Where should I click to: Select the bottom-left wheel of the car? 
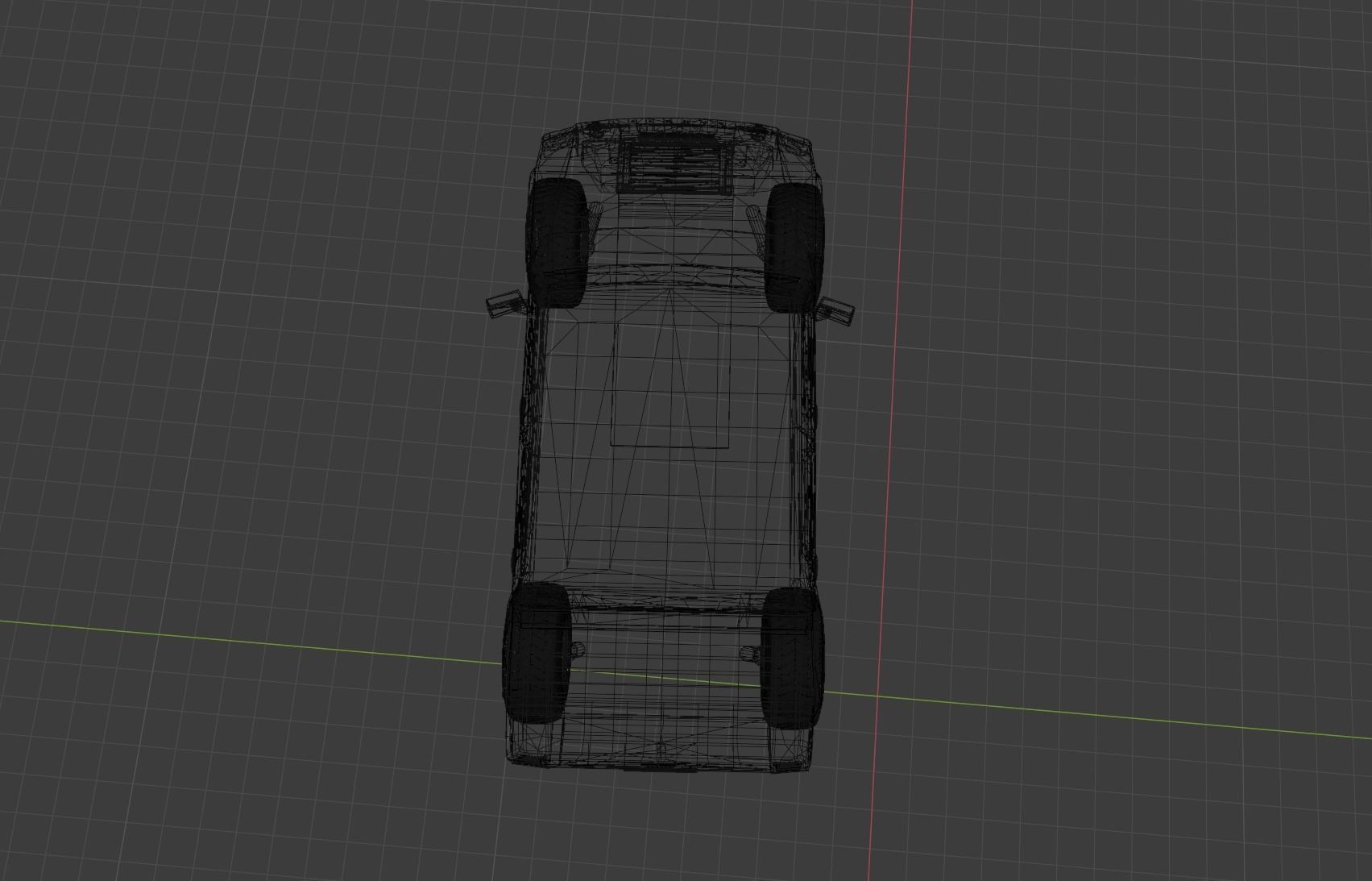click(x=537, y=651)
